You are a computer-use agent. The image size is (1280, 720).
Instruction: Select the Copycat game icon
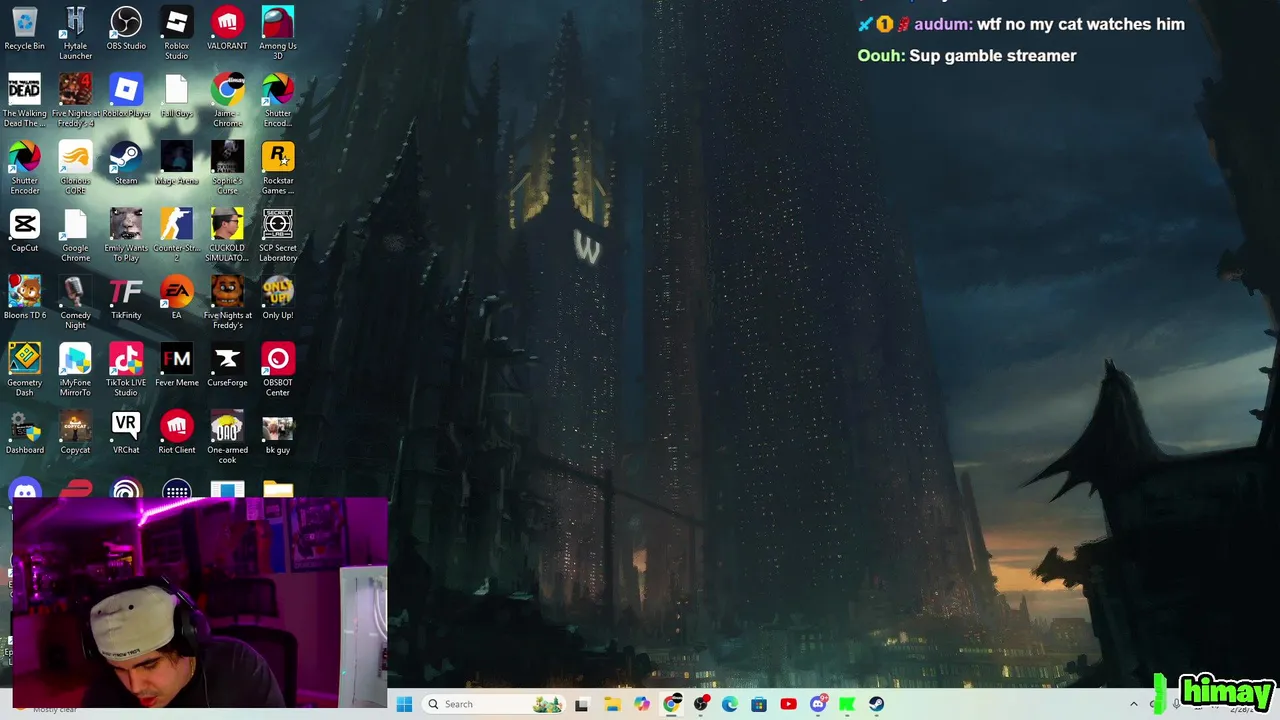[75, 431]
